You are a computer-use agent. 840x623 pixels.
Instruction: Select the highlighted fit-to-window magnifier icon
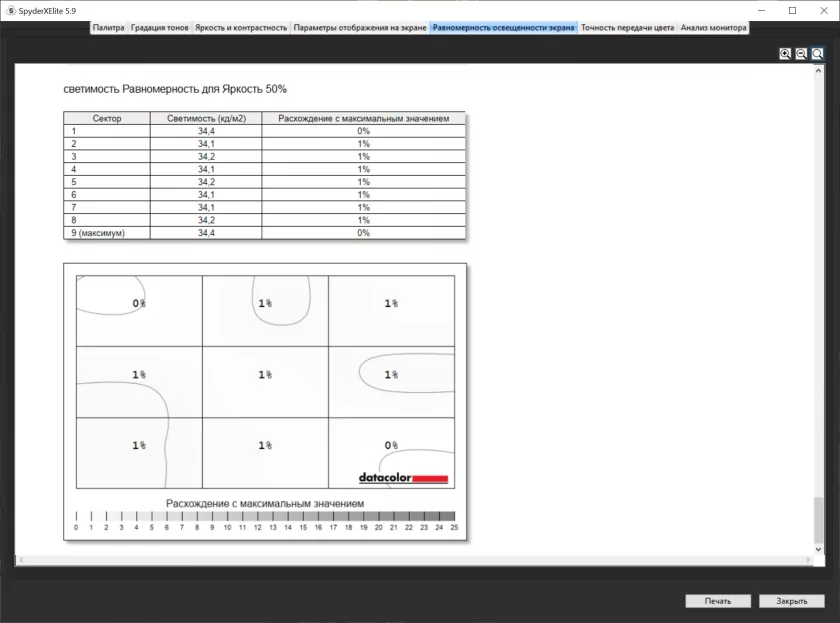(x=817, y=54)
